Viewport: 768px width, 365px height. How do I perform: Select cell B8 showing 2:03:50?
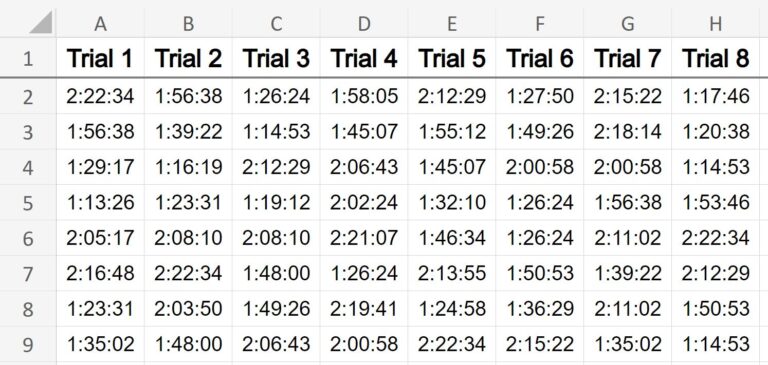pos(189,309)
